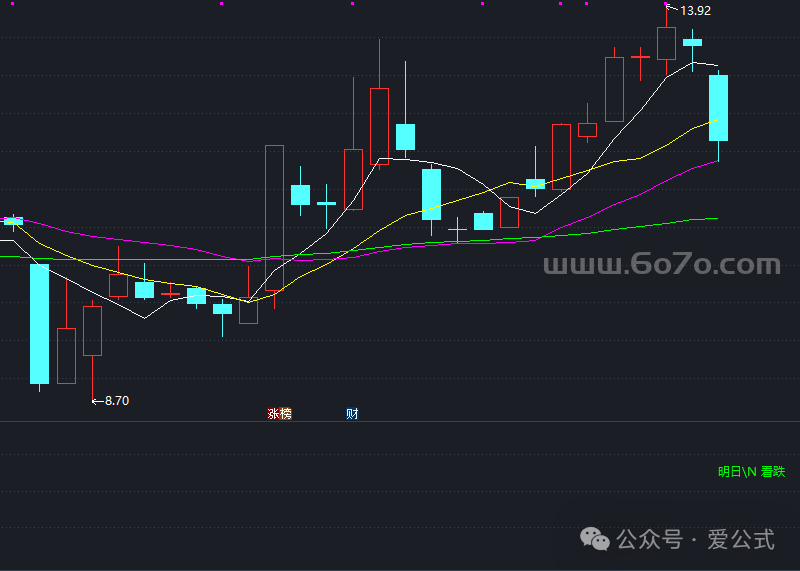Click the magenta moving average line's right end

716,160
